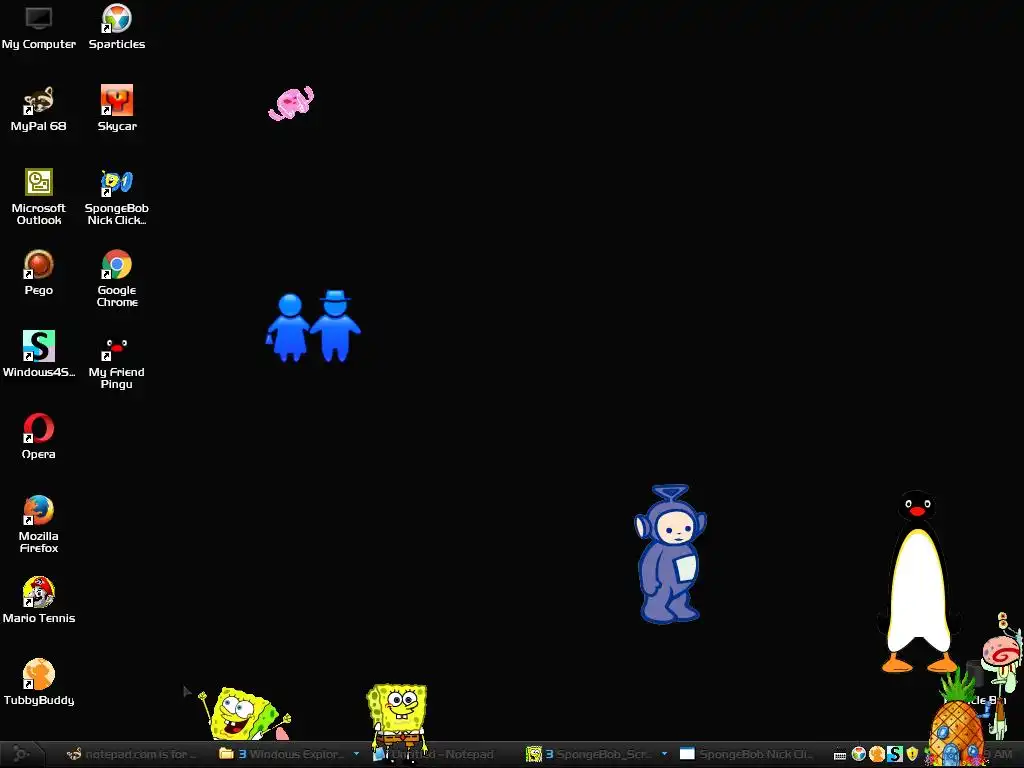Click the keyboard icon in the system tray

(x=840, y=756)
